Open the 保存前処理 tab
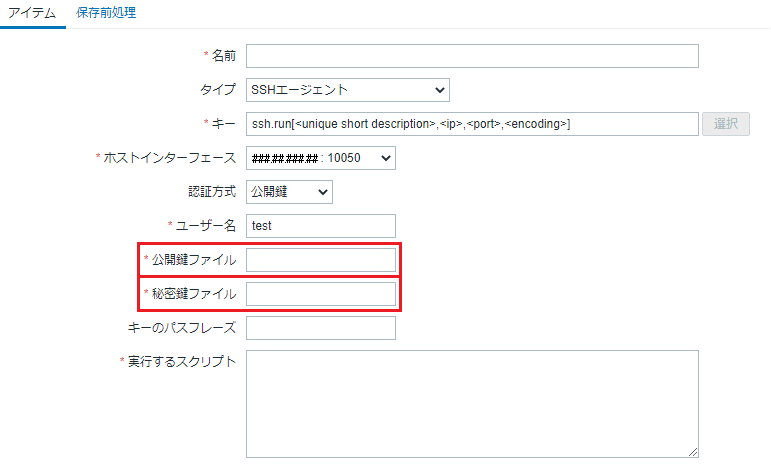 pyautogui.click(x=106, y=13)
